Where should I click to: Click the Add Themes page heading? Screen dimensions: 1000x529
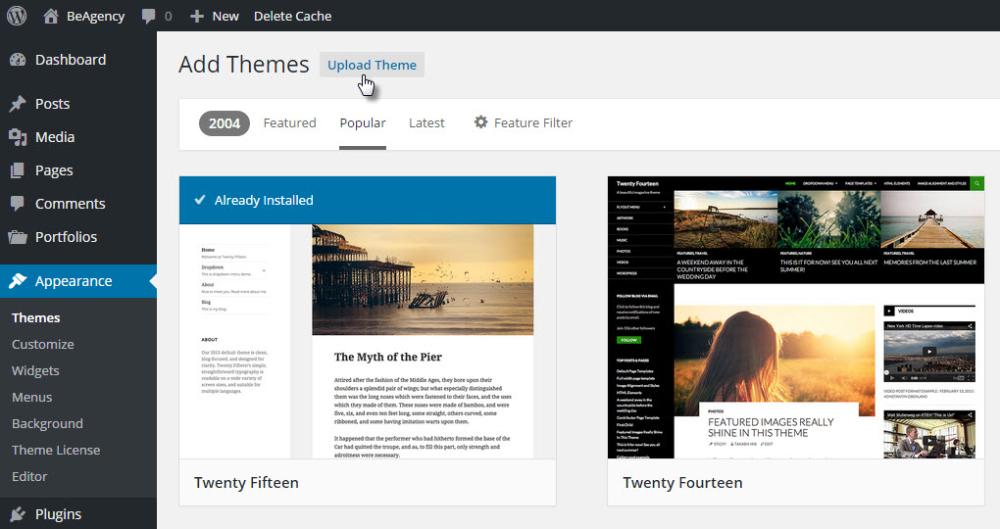pyautogui.click(x=244, y=64)
